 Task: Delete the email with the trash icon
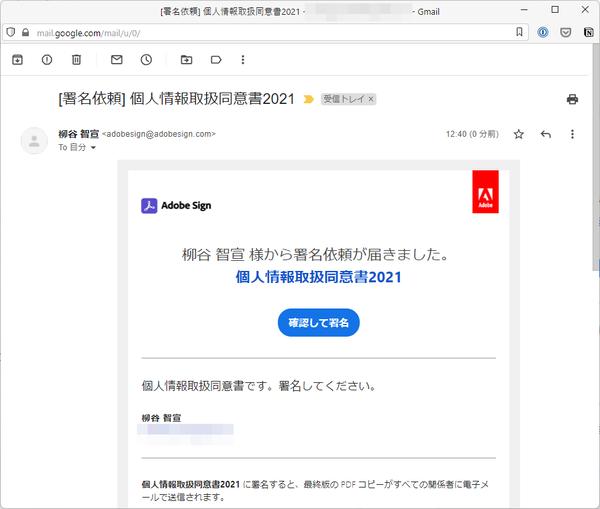77,60
